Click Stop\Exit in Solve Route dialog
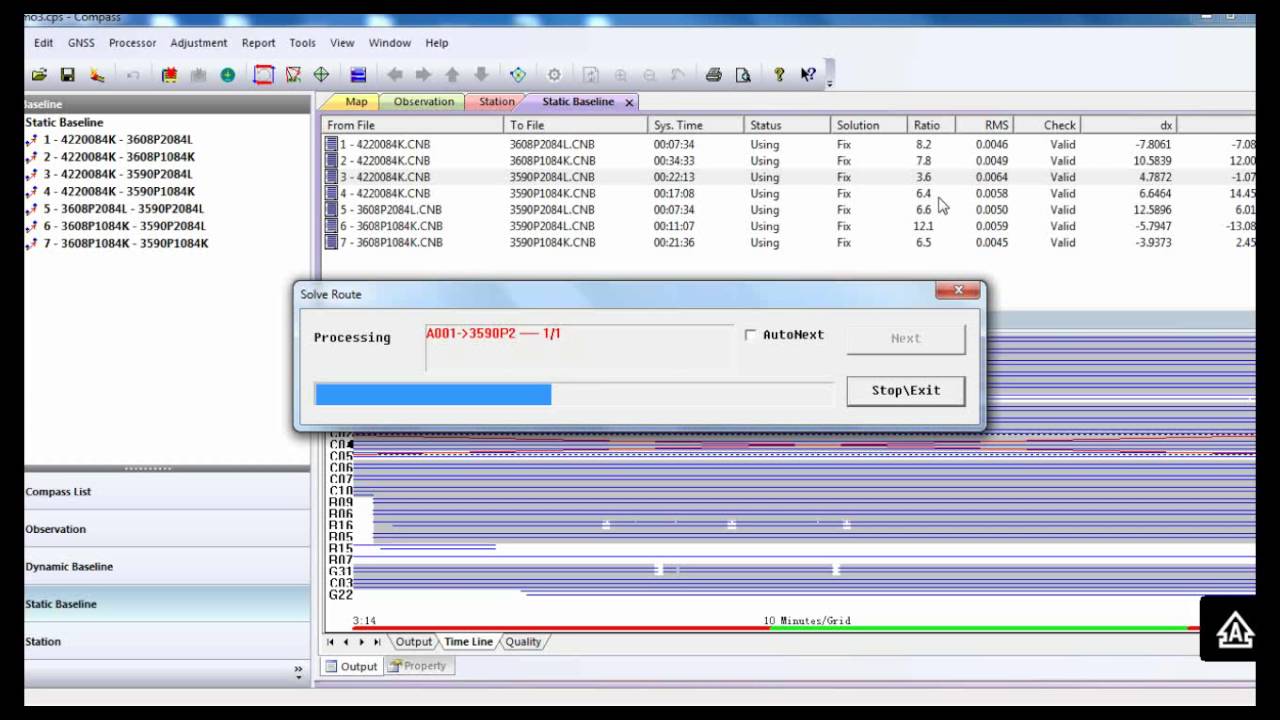Viewport: 1280px width, 720px height. coord(906,390)
